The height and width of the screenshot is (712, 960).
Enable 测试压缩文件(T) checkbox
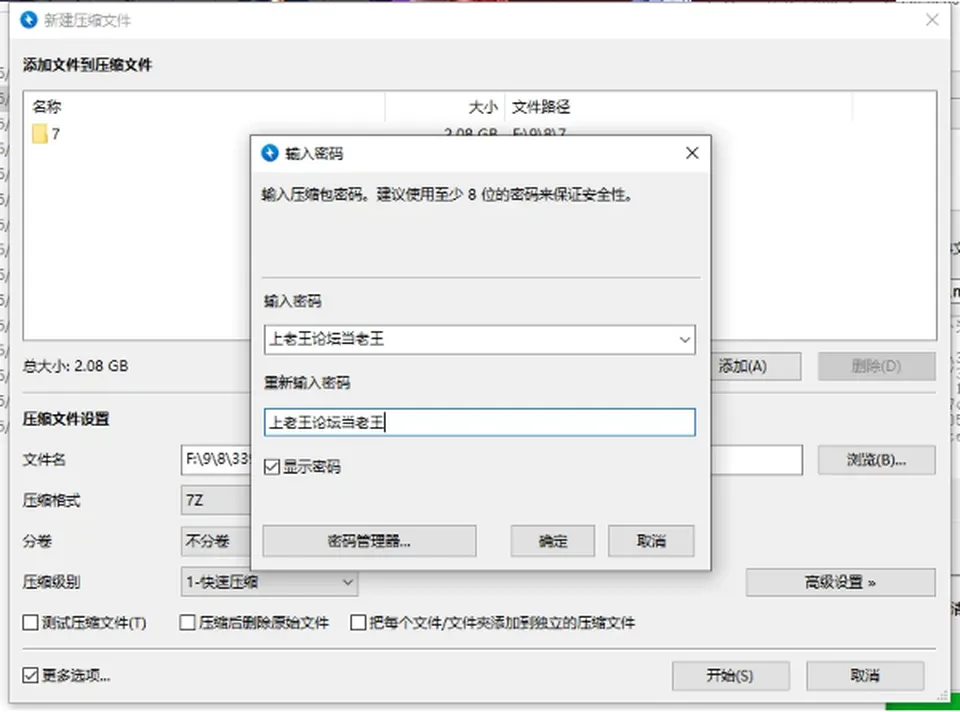coord(30,623)
